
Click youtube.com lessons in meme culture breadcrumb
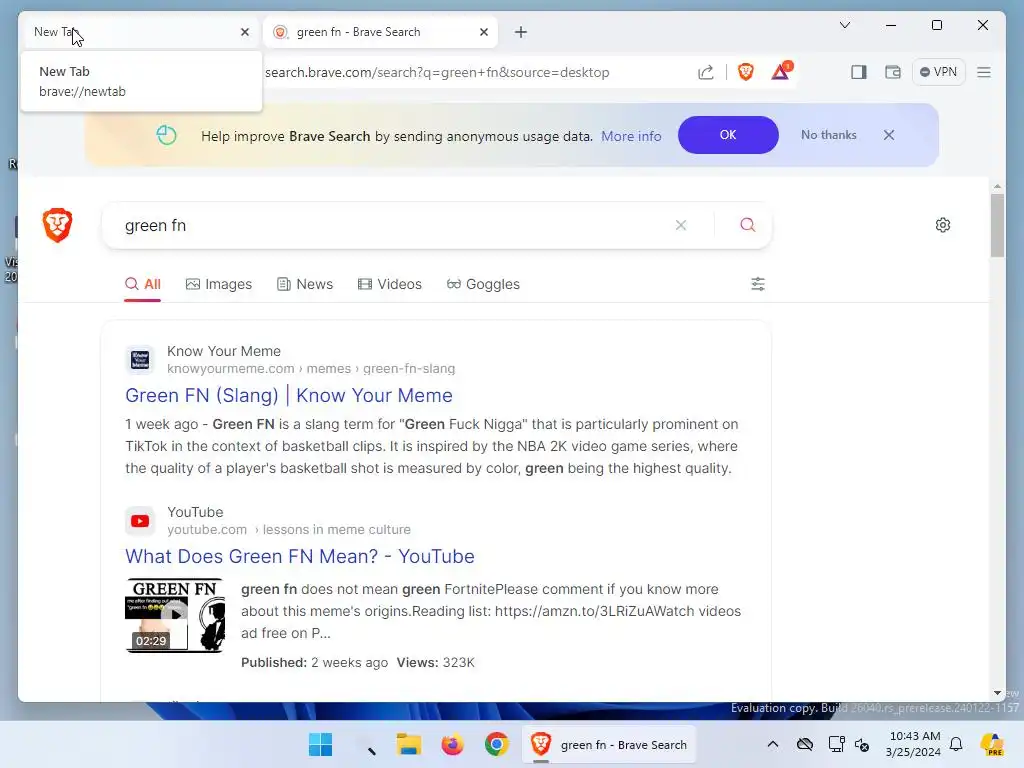coord(289,530)
